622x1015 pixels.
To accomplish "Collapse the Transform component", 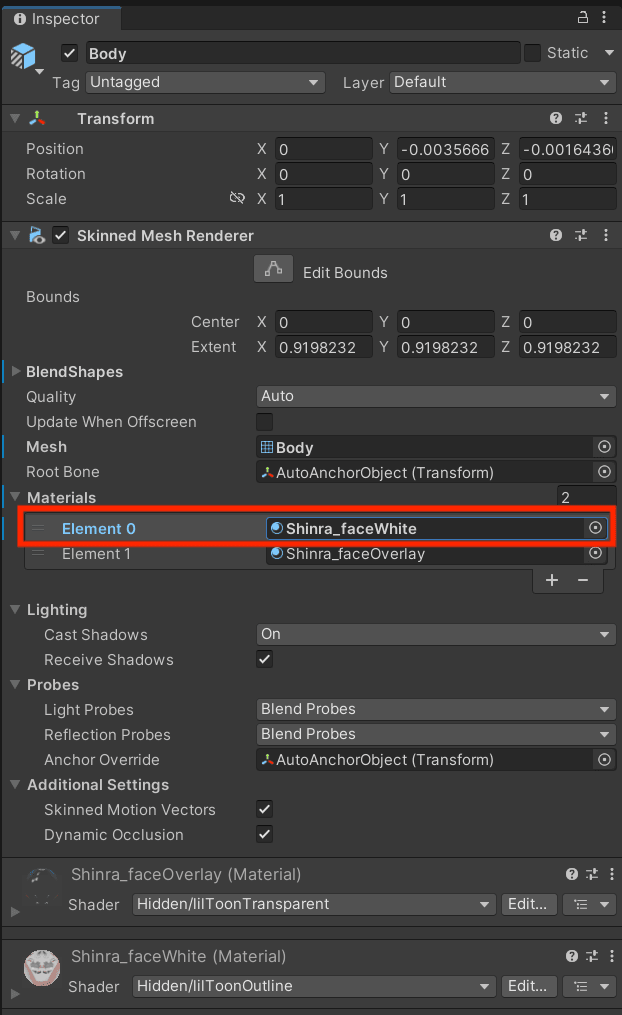I will [16, 118].
